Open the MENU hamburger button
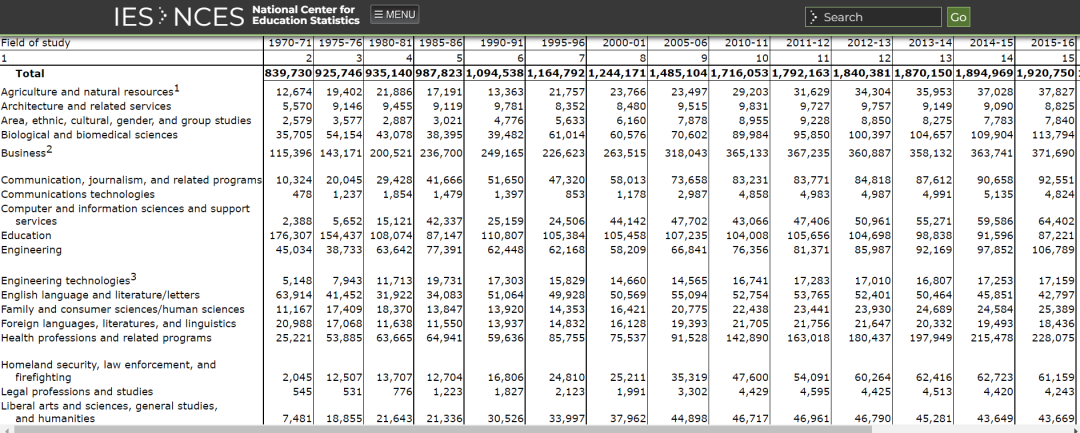 [x=395, y=14]
